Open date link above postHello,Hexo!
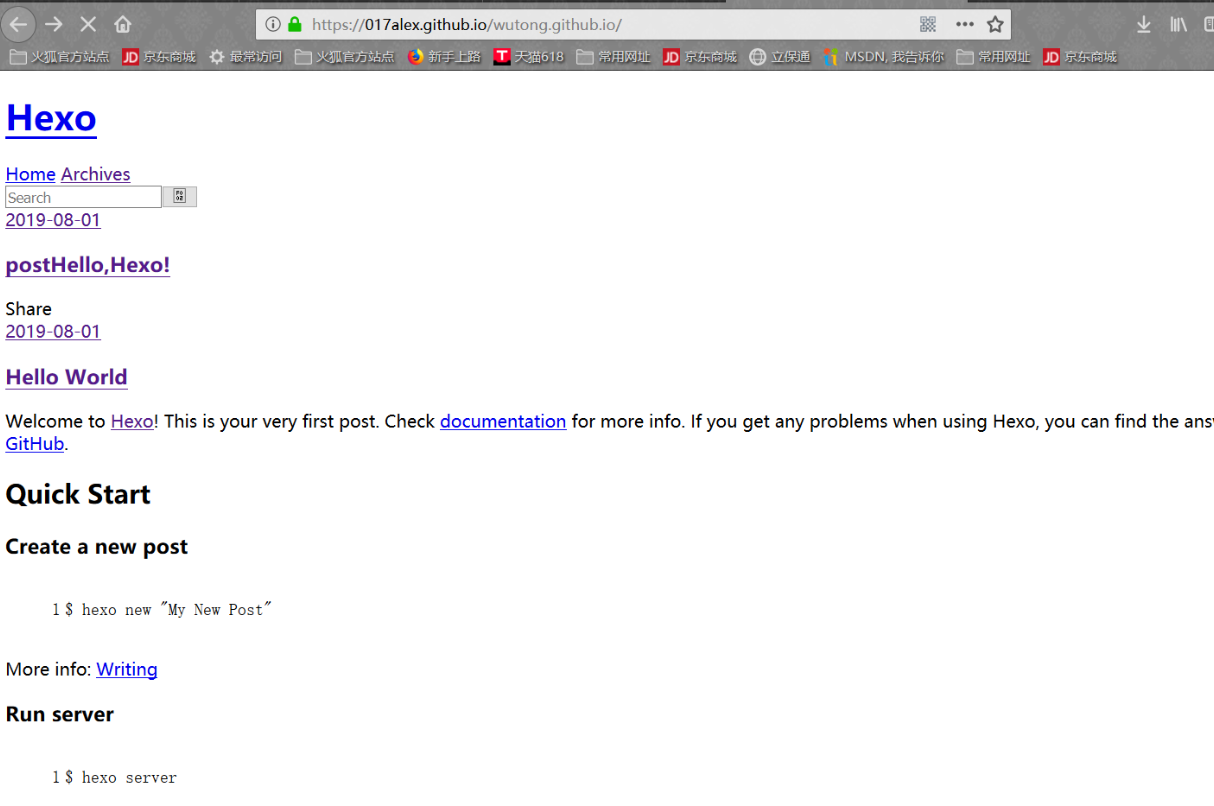Screen dimensions: 1214x806 pyautogui.click(x=53, y=220)
